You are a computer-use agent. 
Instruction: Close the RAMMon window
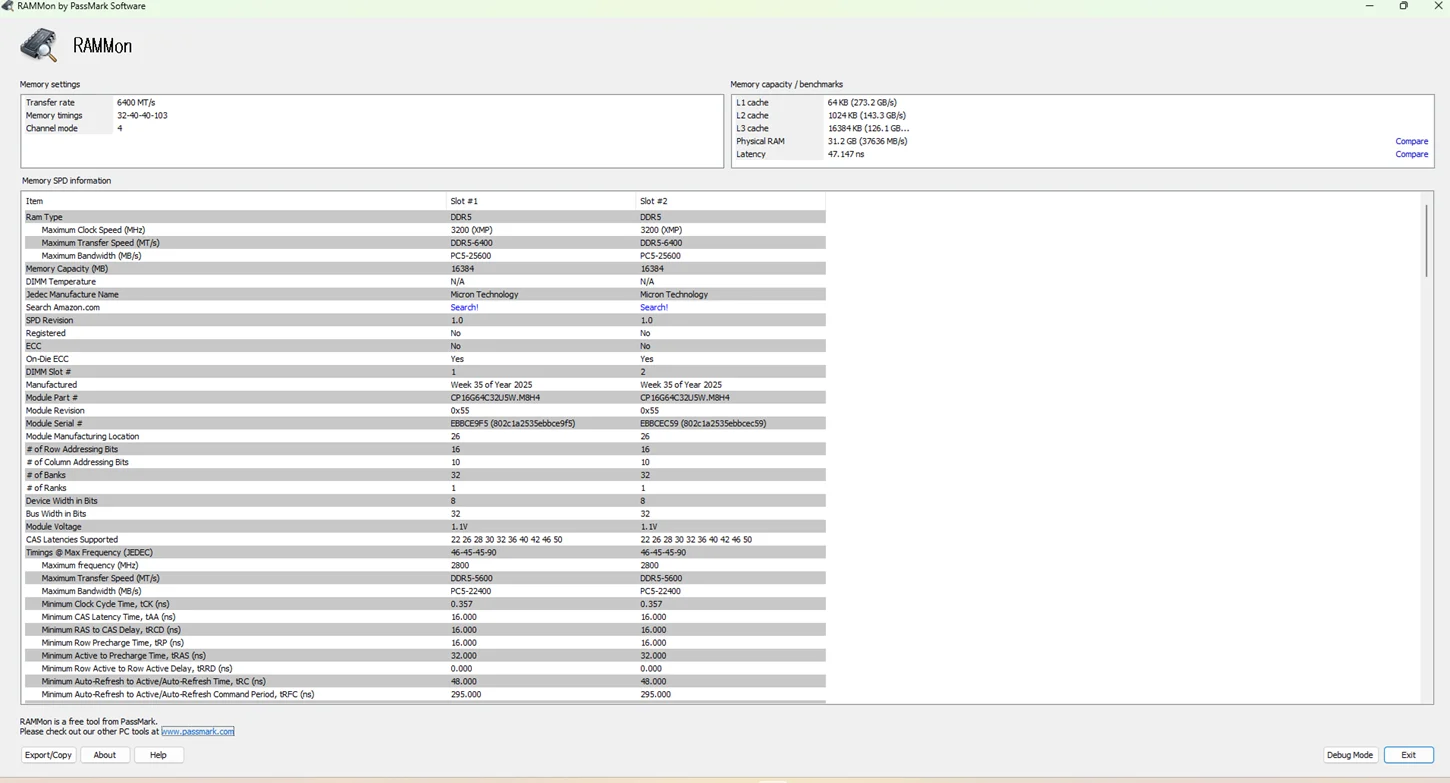[1437, 6]
